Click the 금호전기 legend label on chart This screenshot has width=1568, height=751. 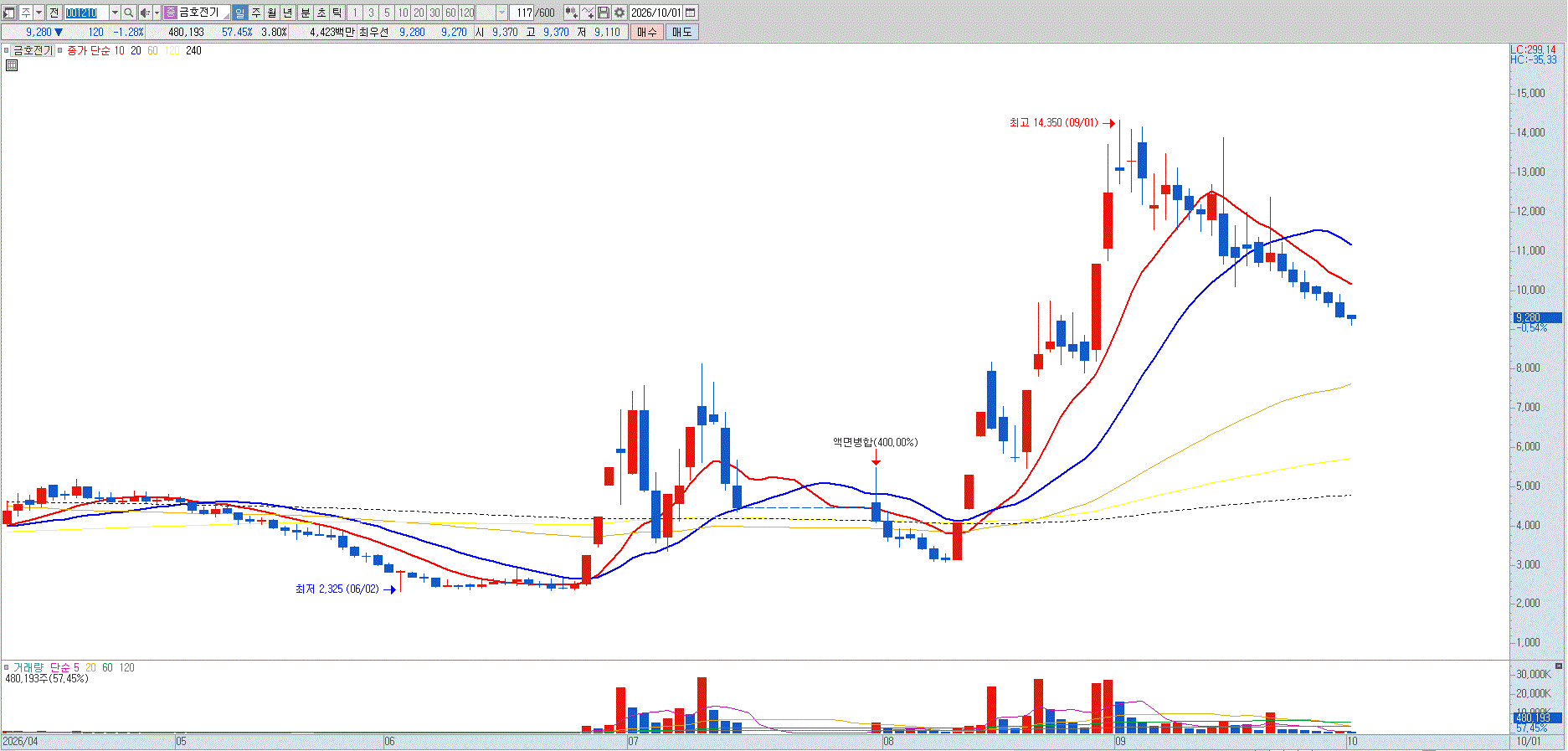point(33,51)
